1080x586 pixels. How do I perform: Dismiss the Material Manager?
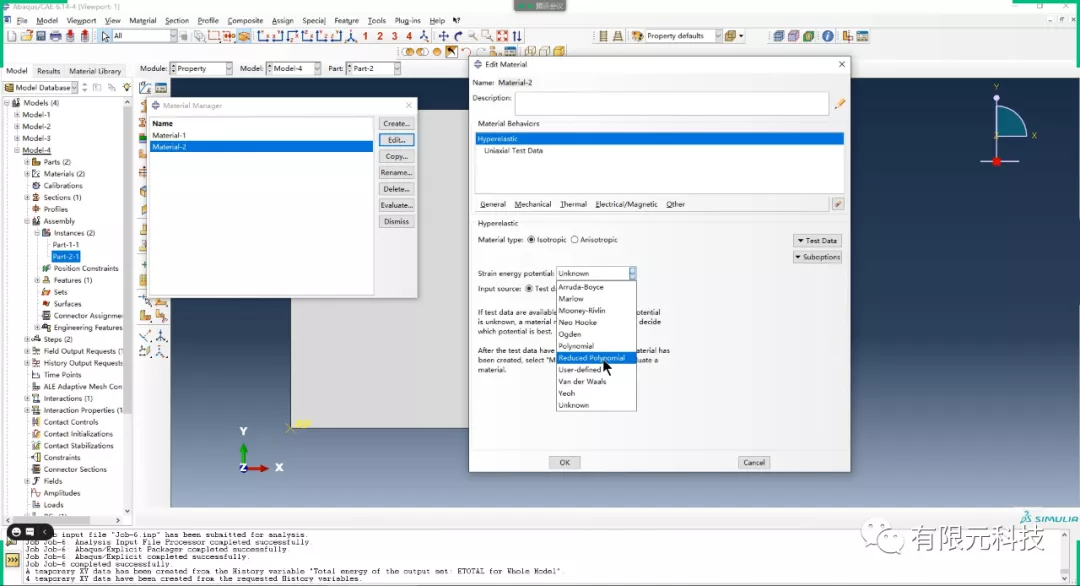point(396,220)
